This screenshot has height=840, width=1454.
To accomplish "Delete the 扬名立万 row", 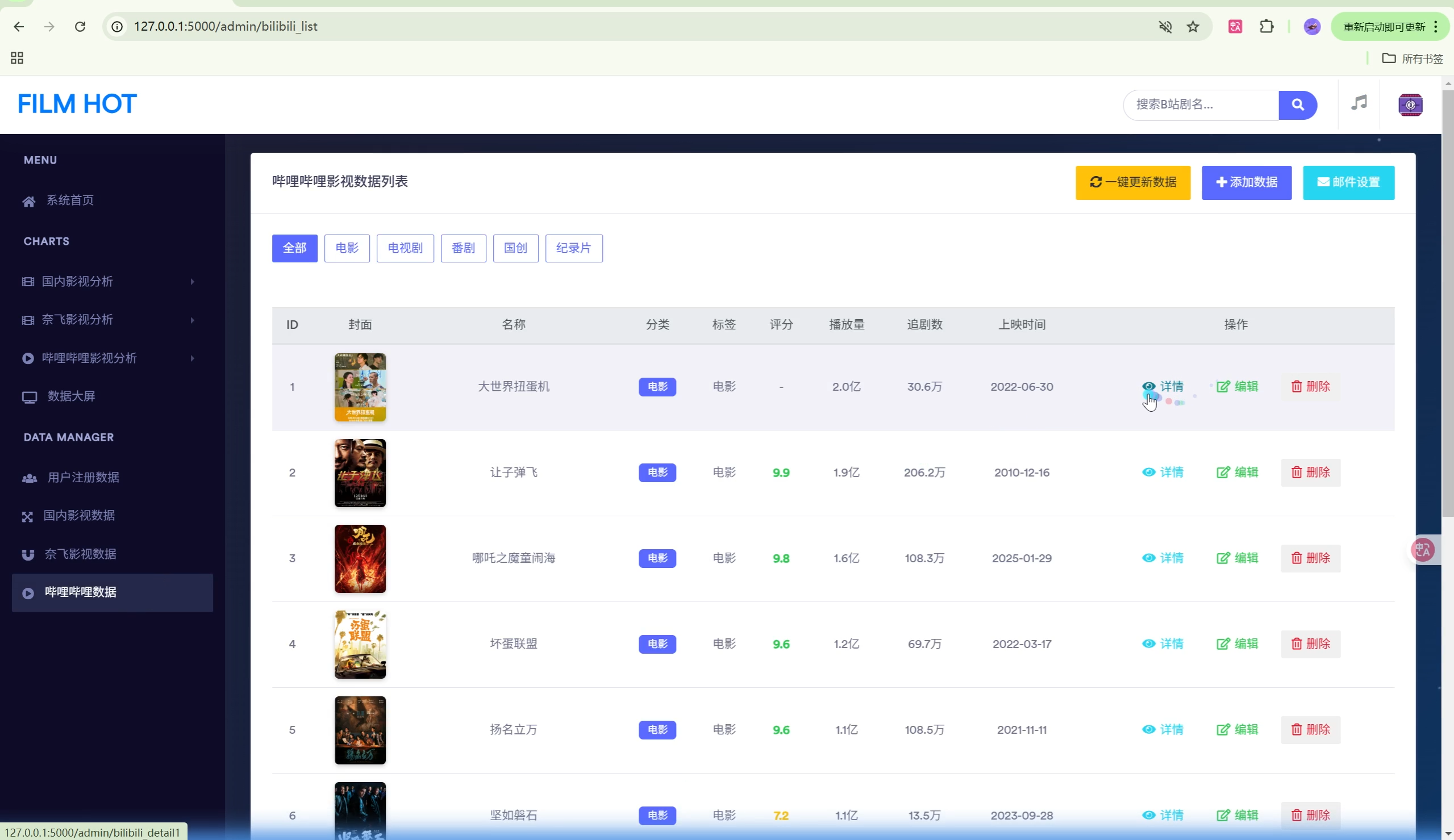I will (1310, 729).
